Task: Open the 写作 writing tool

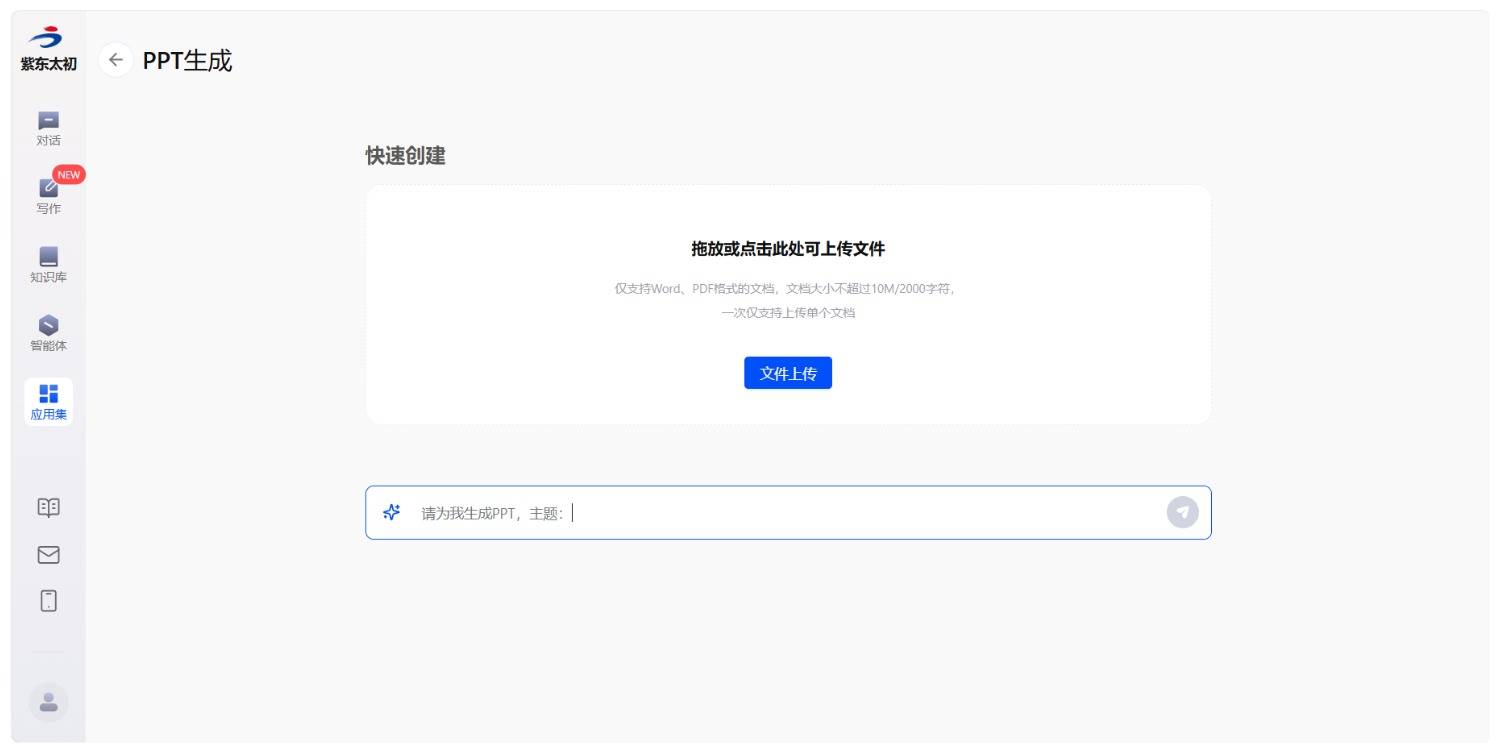Action: [x=48, y=196]
